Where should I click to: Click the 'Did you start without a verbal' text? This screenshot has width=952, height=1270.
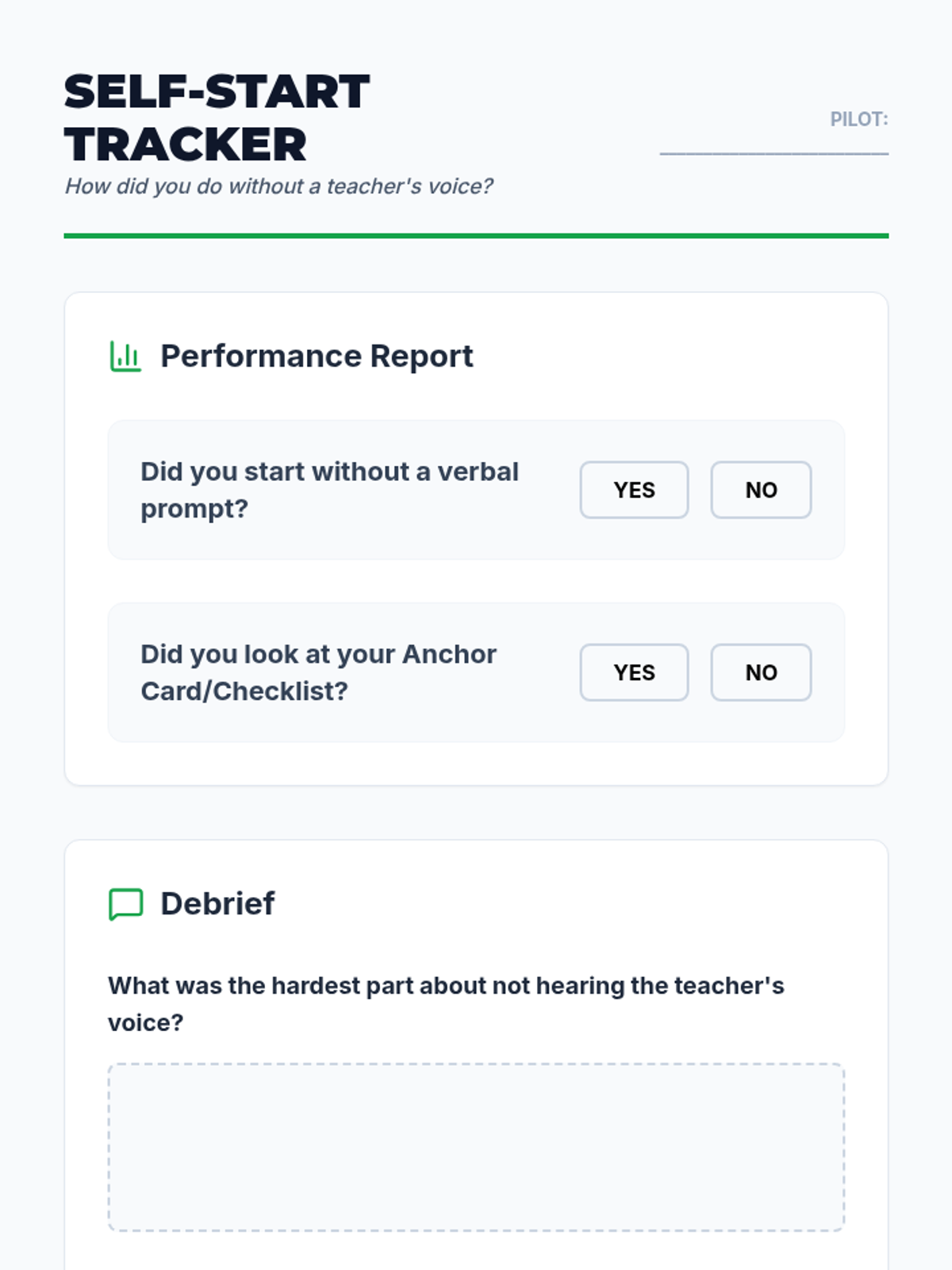click(329, 471)
